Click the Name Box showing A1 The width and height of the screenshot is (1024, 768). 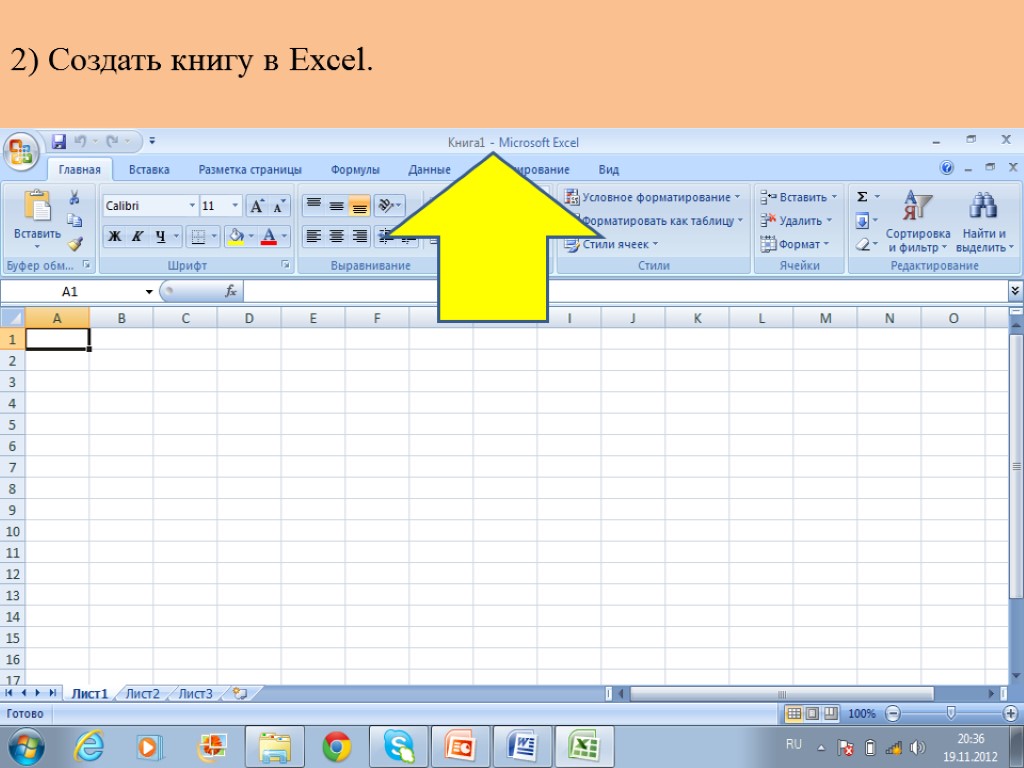click(71, 291)
